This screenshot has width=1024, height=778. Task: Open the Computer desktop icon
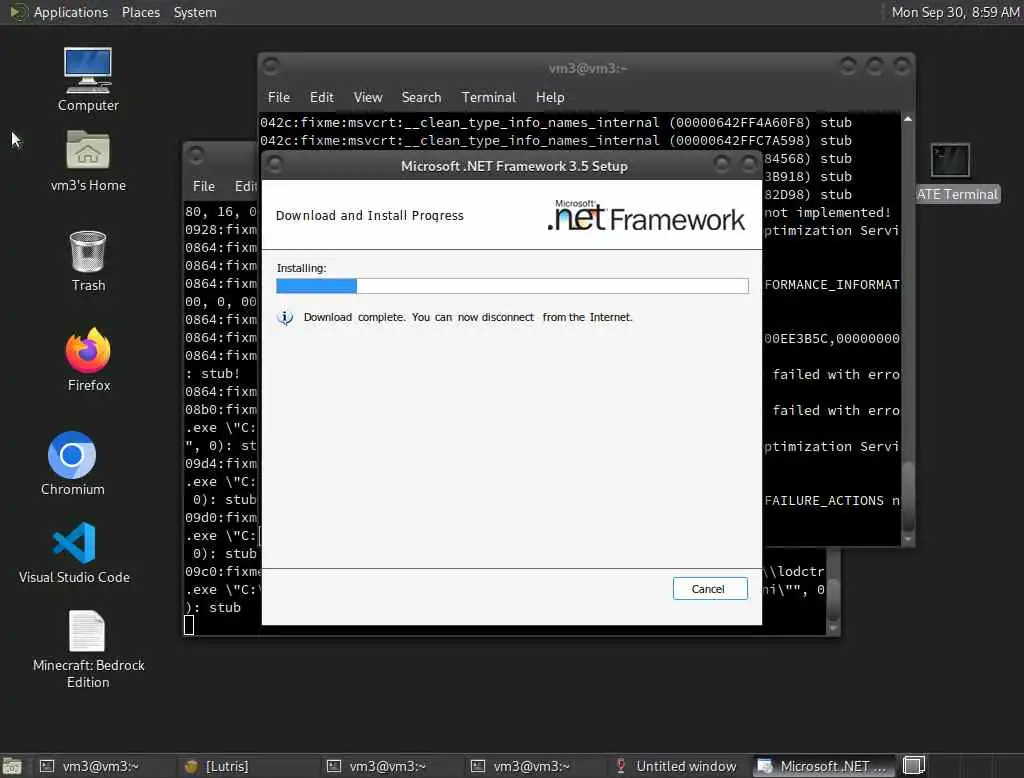tap(88, 78)
